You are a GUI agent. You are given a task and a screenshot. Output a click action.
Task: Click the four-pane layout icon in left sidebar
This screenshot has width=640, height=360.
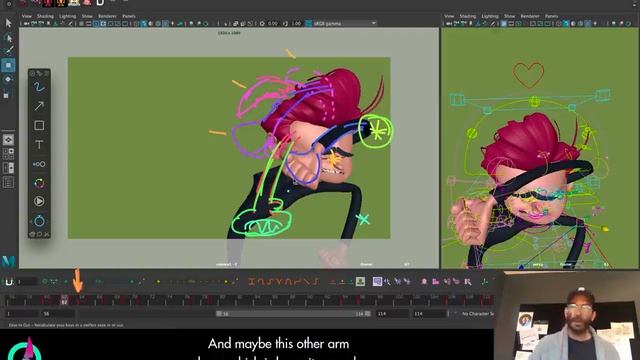click(x=8, y=154)
